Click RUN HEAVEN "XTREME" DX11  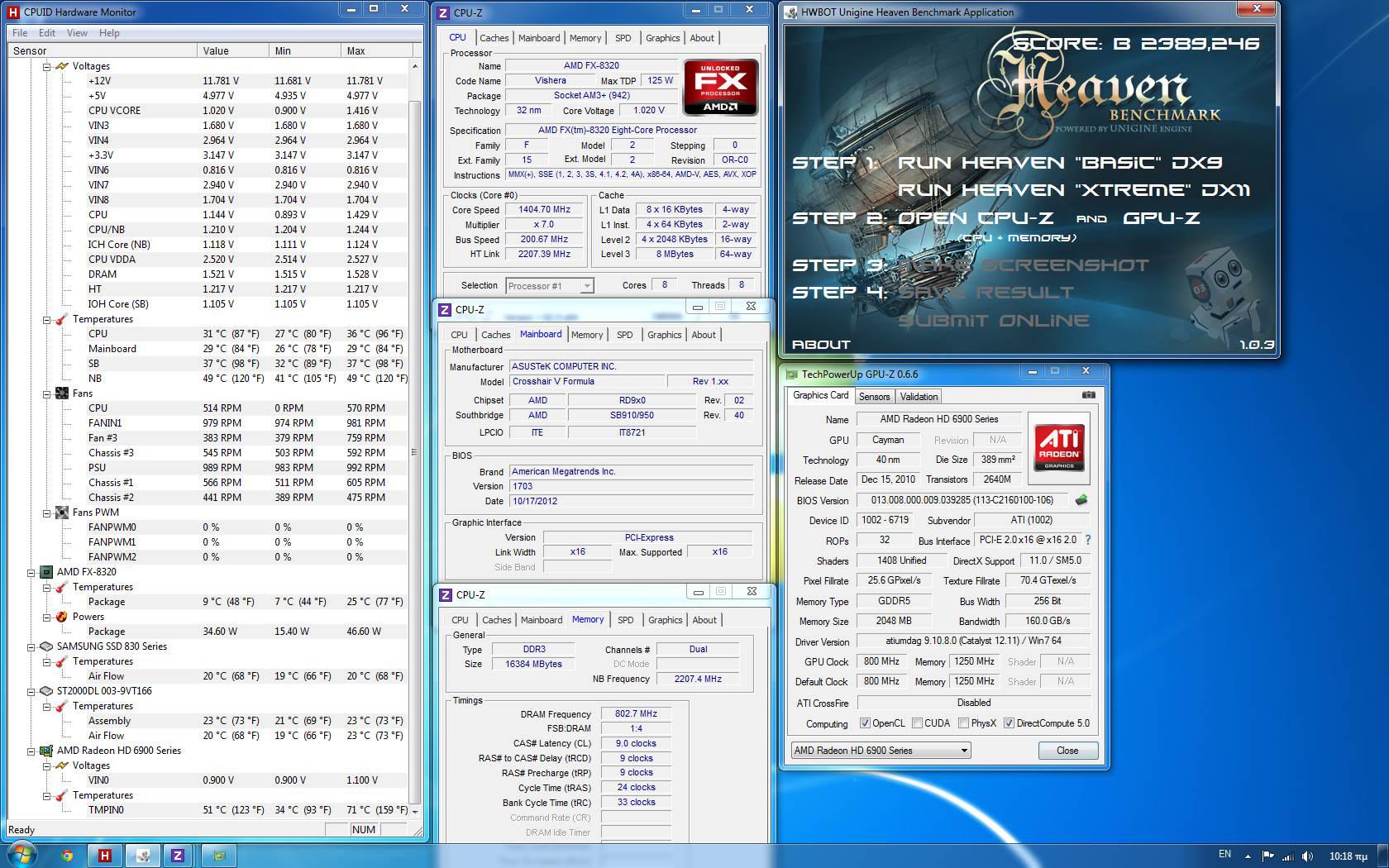pos(1074,190)
